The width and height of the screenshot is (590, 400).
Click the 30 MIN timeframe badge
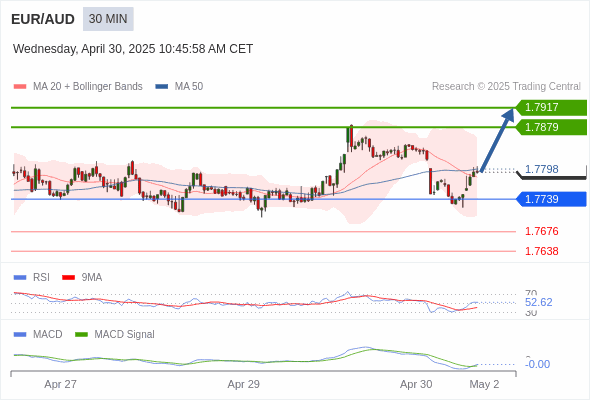coord(108,19)
